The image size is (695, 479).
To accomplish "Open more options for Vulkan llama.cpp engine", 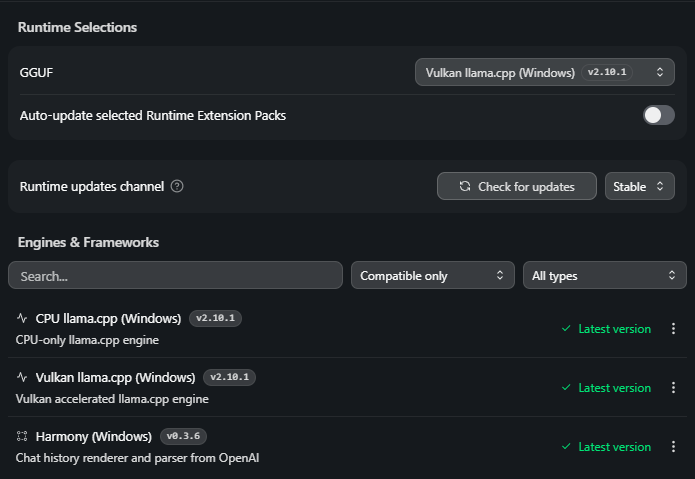I will 673,388.
